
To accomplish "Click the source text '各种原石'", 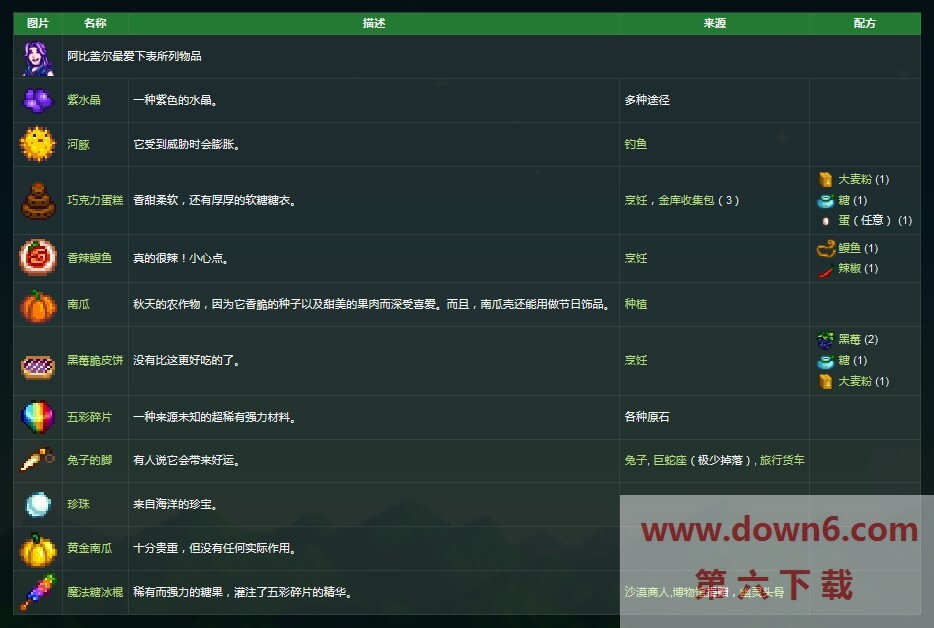I will coord(647,417).
